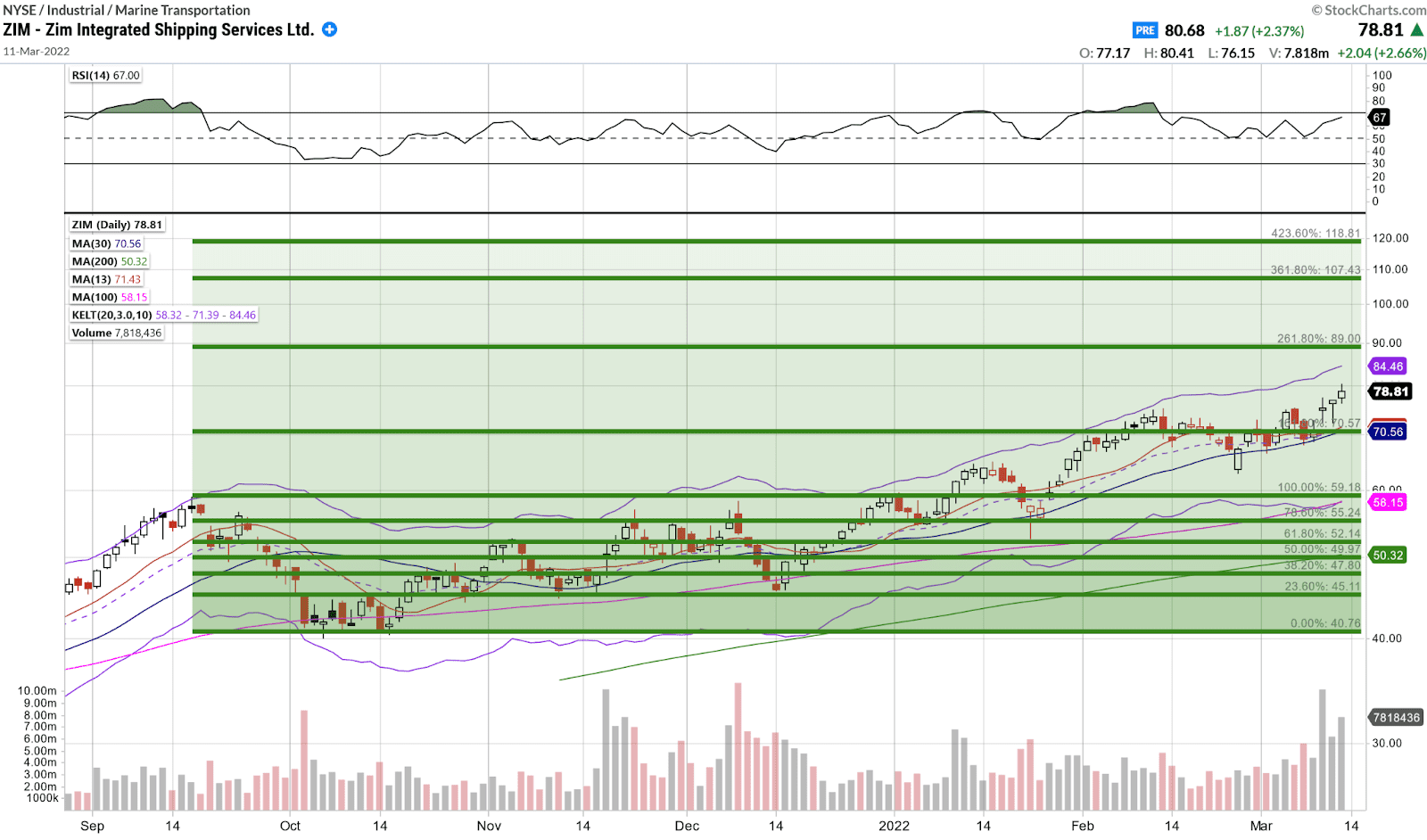Click the Volume 7,818,436 legend label
The width and height of the screenshot is (1427, 840).
click(117, 333)
